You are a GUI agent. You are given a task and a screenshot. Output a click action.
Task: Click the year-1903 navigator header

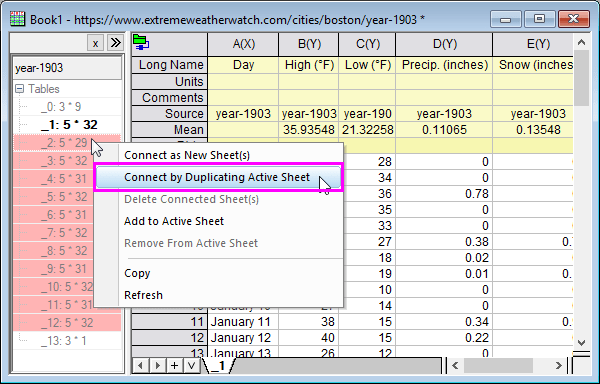pos(67,68)
